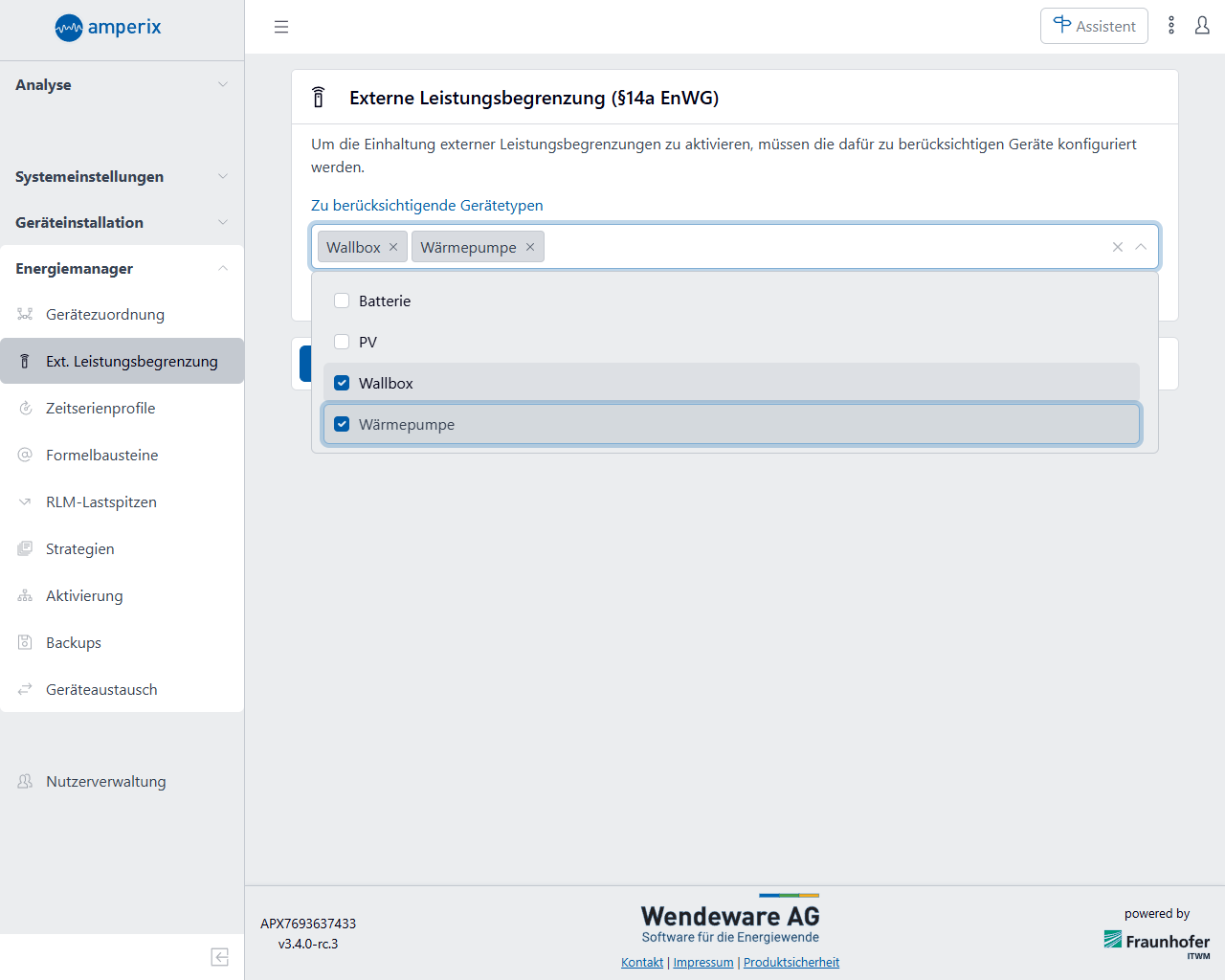Click the Backups sidebar icon
This screenshot has height=980, width=1225.
(25, 642)
